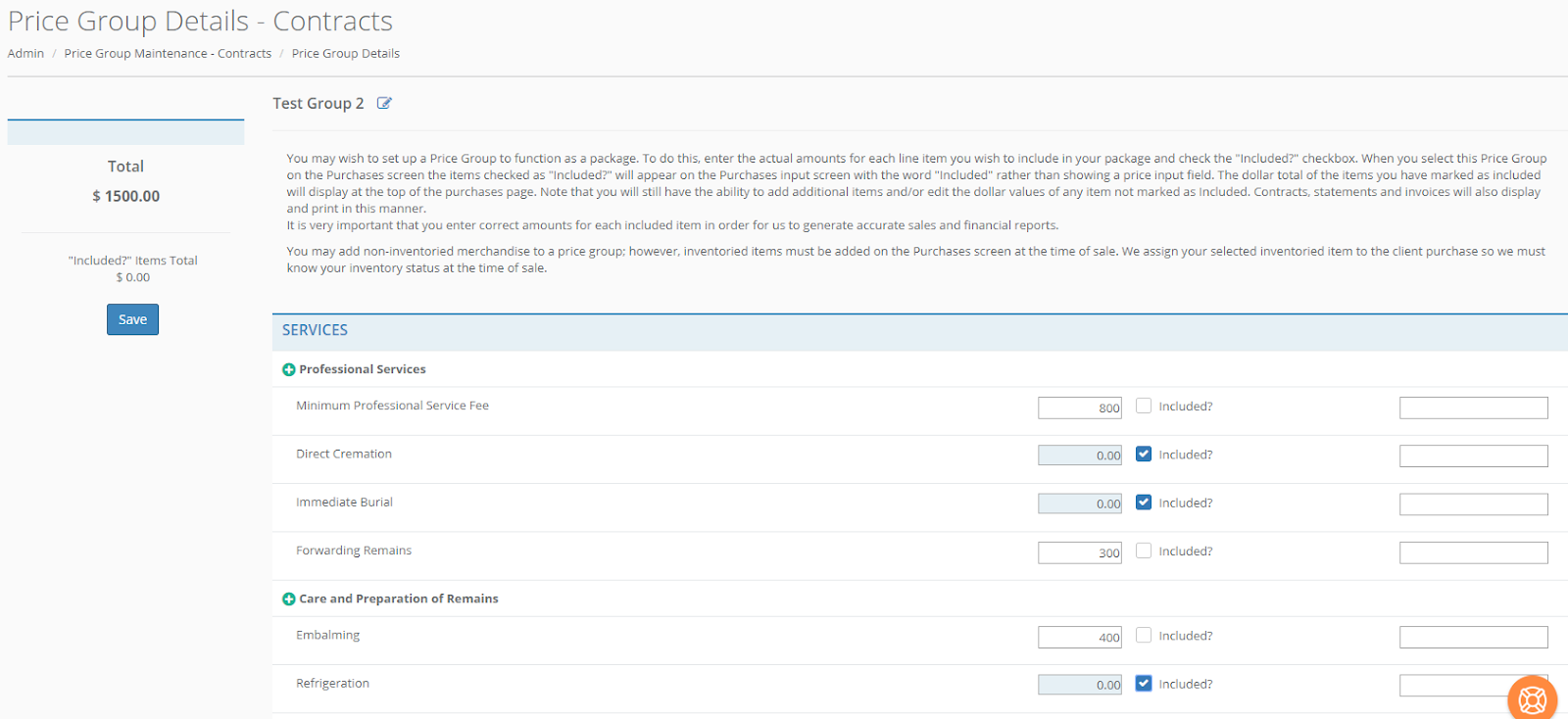The height and width of the screenshot is (719, 1568).
Task: Click the Professional Services plus icon
Action: [289, 370]
